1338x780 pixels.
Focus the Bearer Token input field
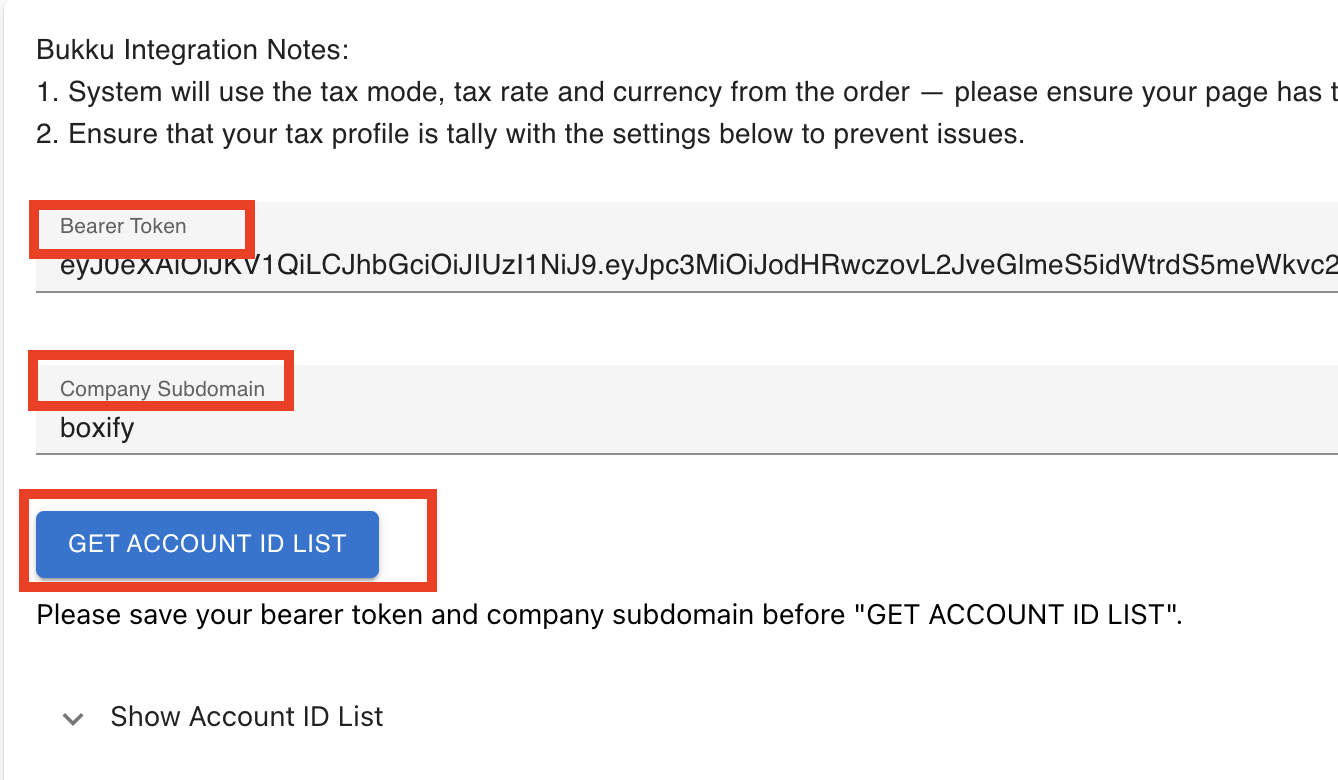point(687,247)
